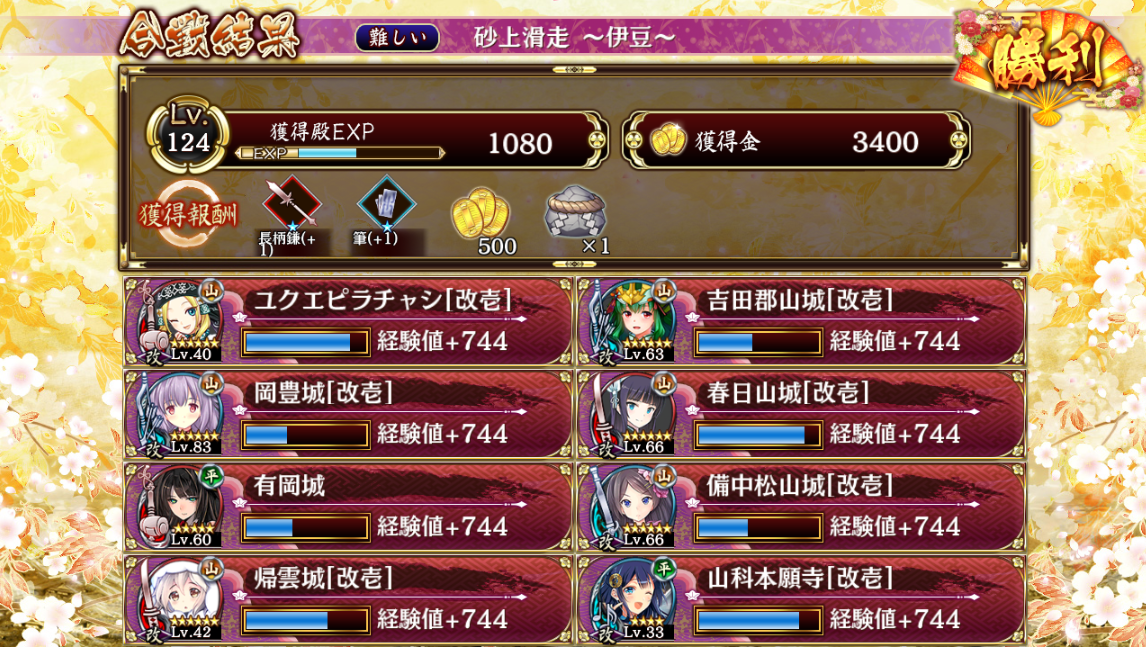Click the 獲得金 coin icon
The image size is (1146, 648).
[x=668, y=140]
